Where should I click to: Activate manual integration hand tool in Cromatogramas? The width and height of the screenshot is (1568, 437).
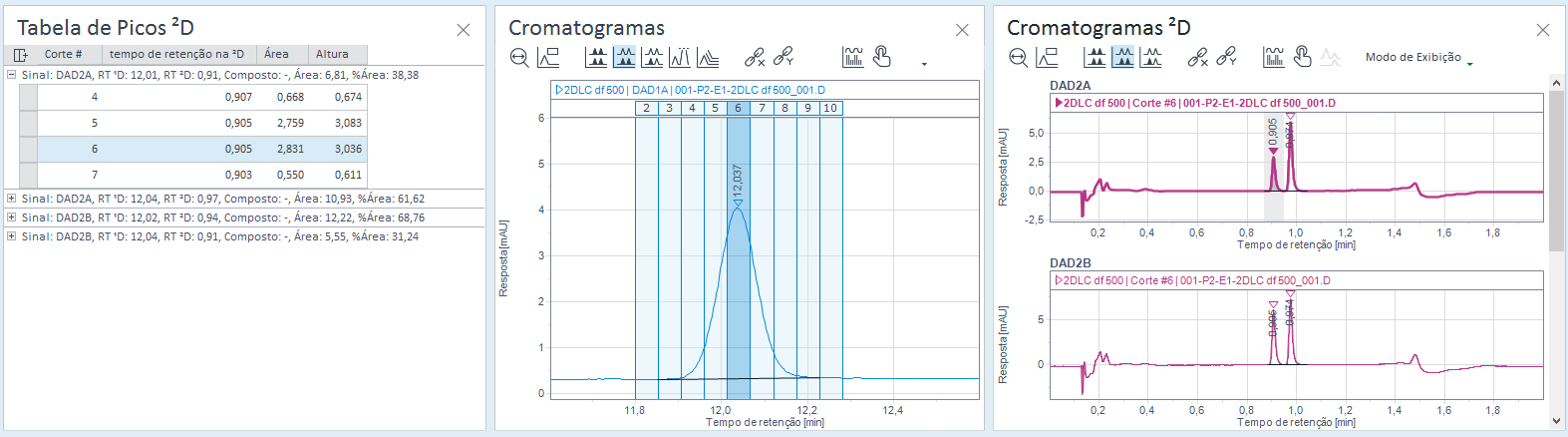[x=881, y=58]
